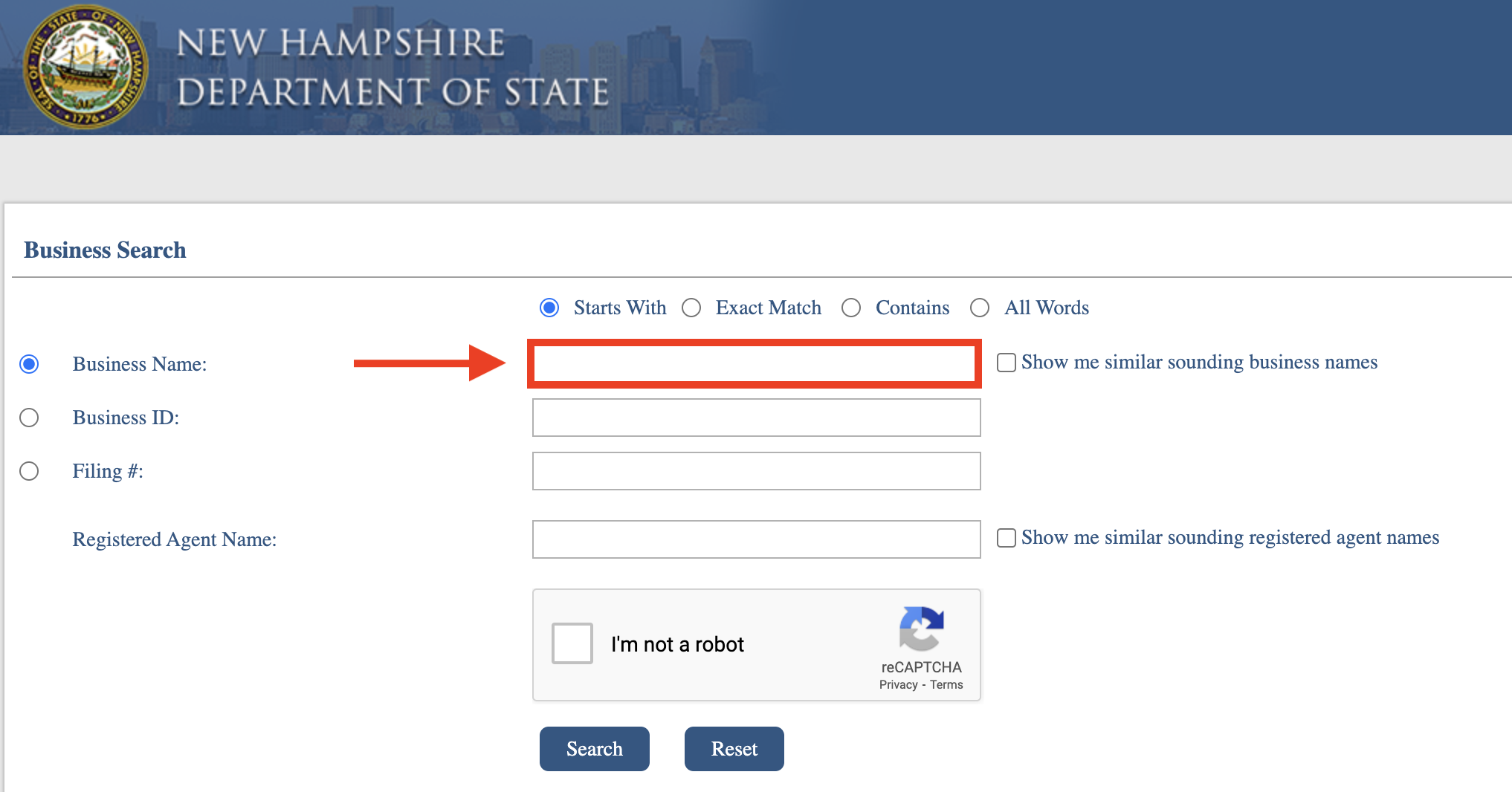The image size is (1512, 792).
Task: Select the Exact Match radio option
Action: point(691,308)
